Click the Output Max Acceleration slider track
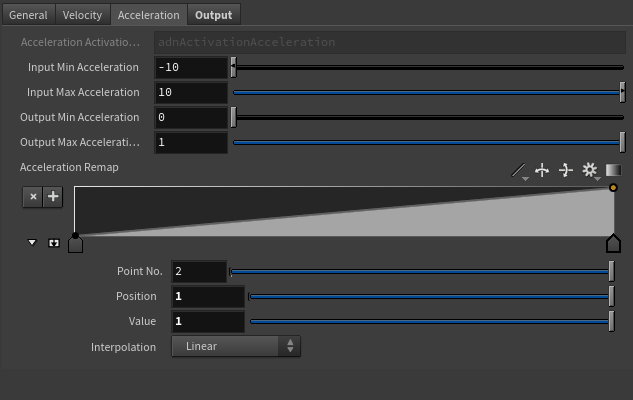633x400 pixels. [428, 142]
